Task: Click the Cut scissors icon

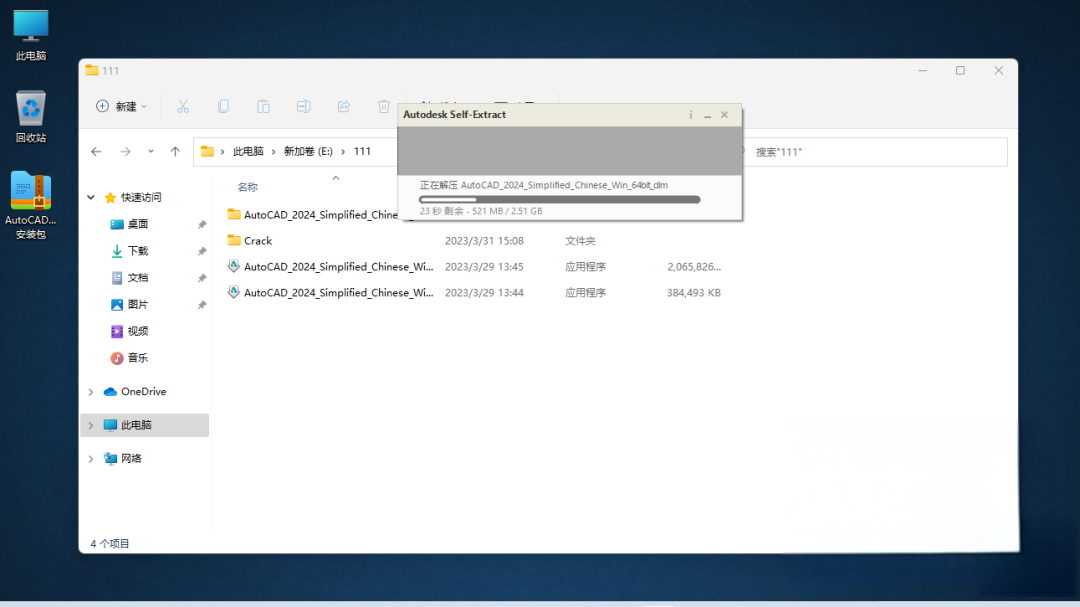Action: point(183,106)
